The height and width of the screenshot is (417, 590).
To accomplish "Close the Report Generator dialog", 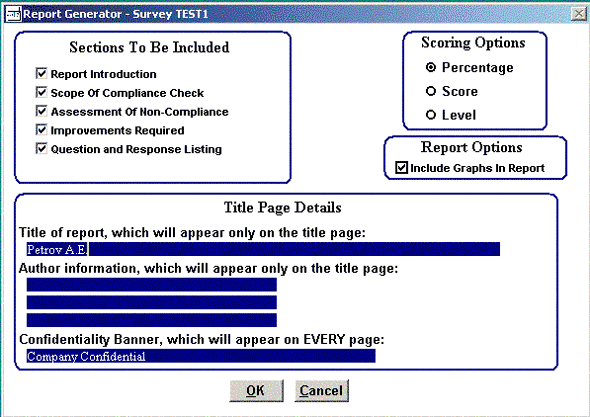I will click(579, 14).
